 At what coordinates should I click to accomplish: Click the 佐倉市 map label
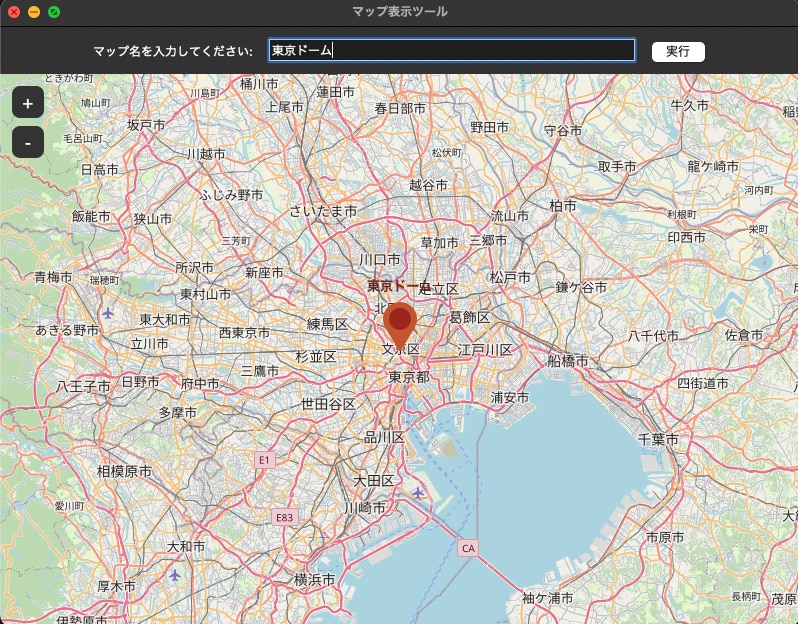[744, 335]
